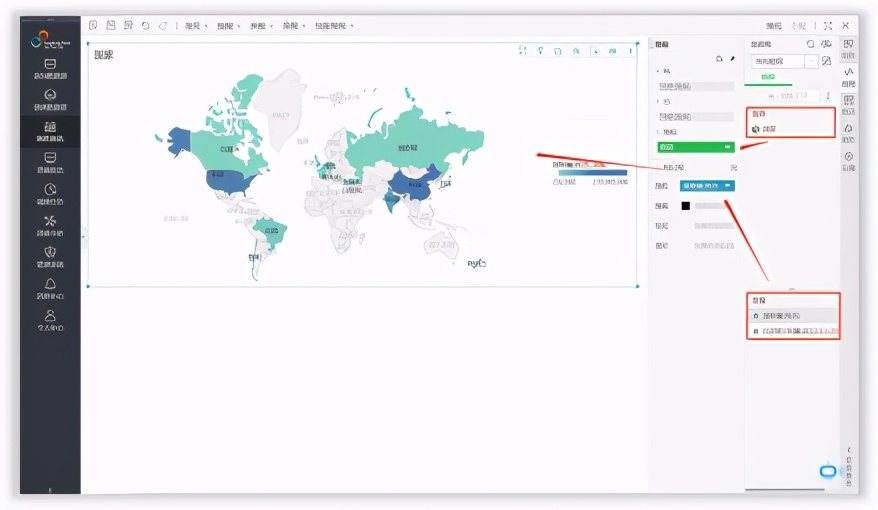Click the black color swatch in config panel

[686, 206]
